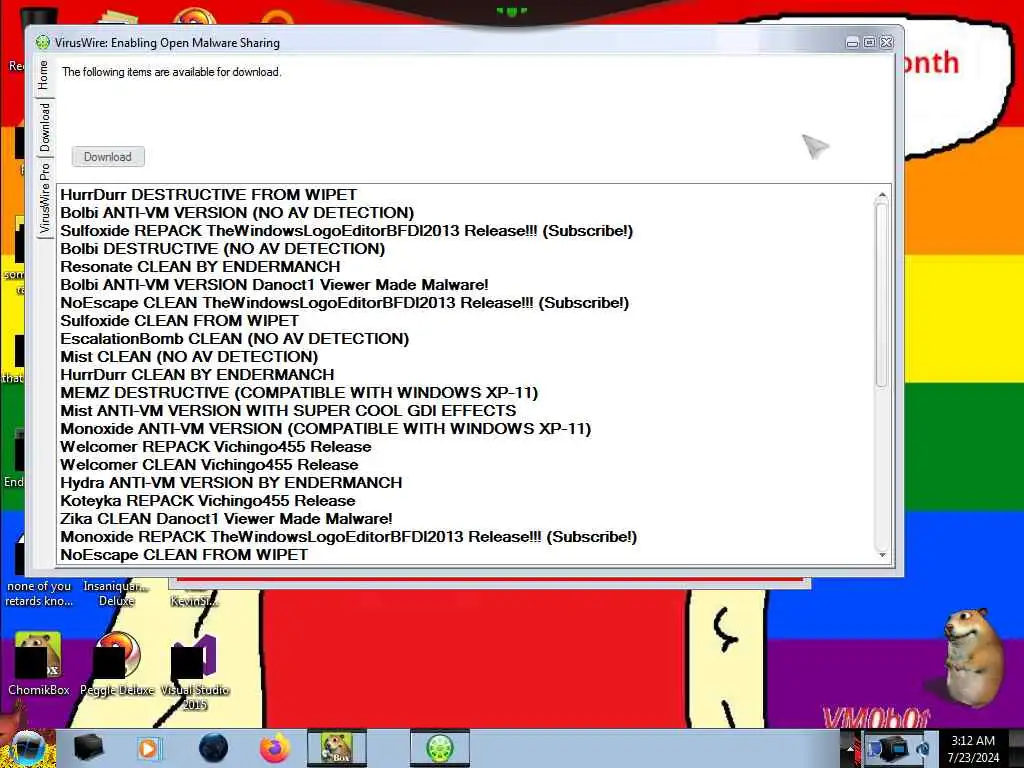This screenshot has height=768, width=1024.
Task: Maximize the VirusWire window
Action: click(869, 42)
